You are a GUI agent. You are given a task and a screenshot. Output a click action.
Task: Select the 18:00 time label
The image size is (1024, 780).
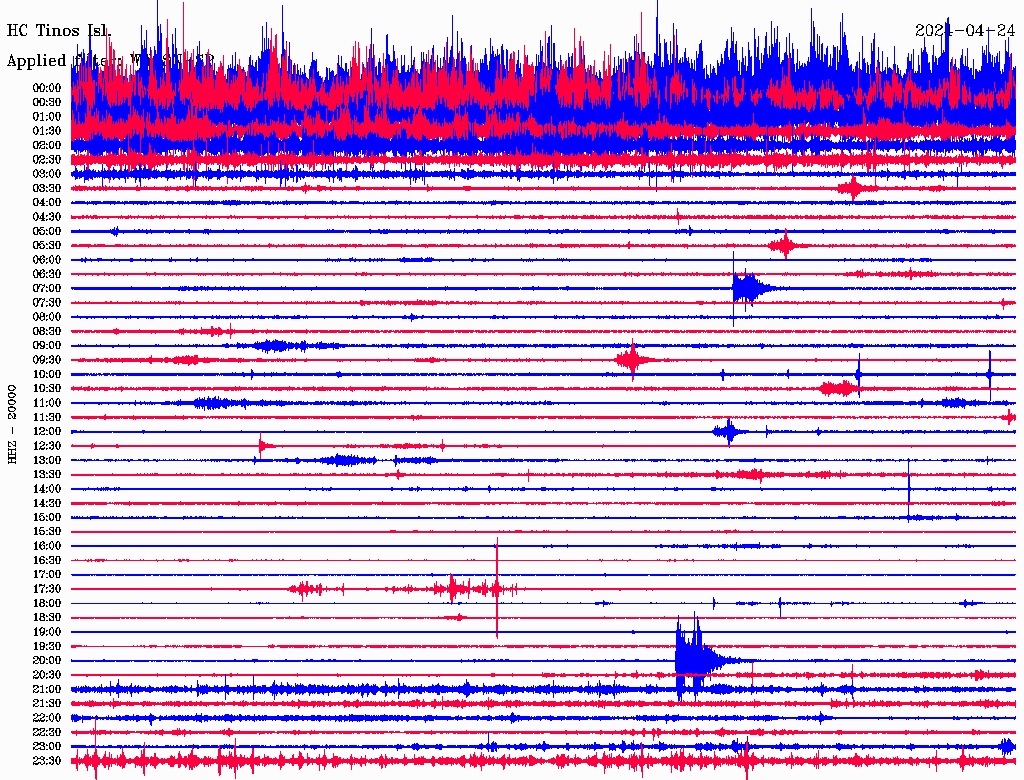[x=47, y=603]
